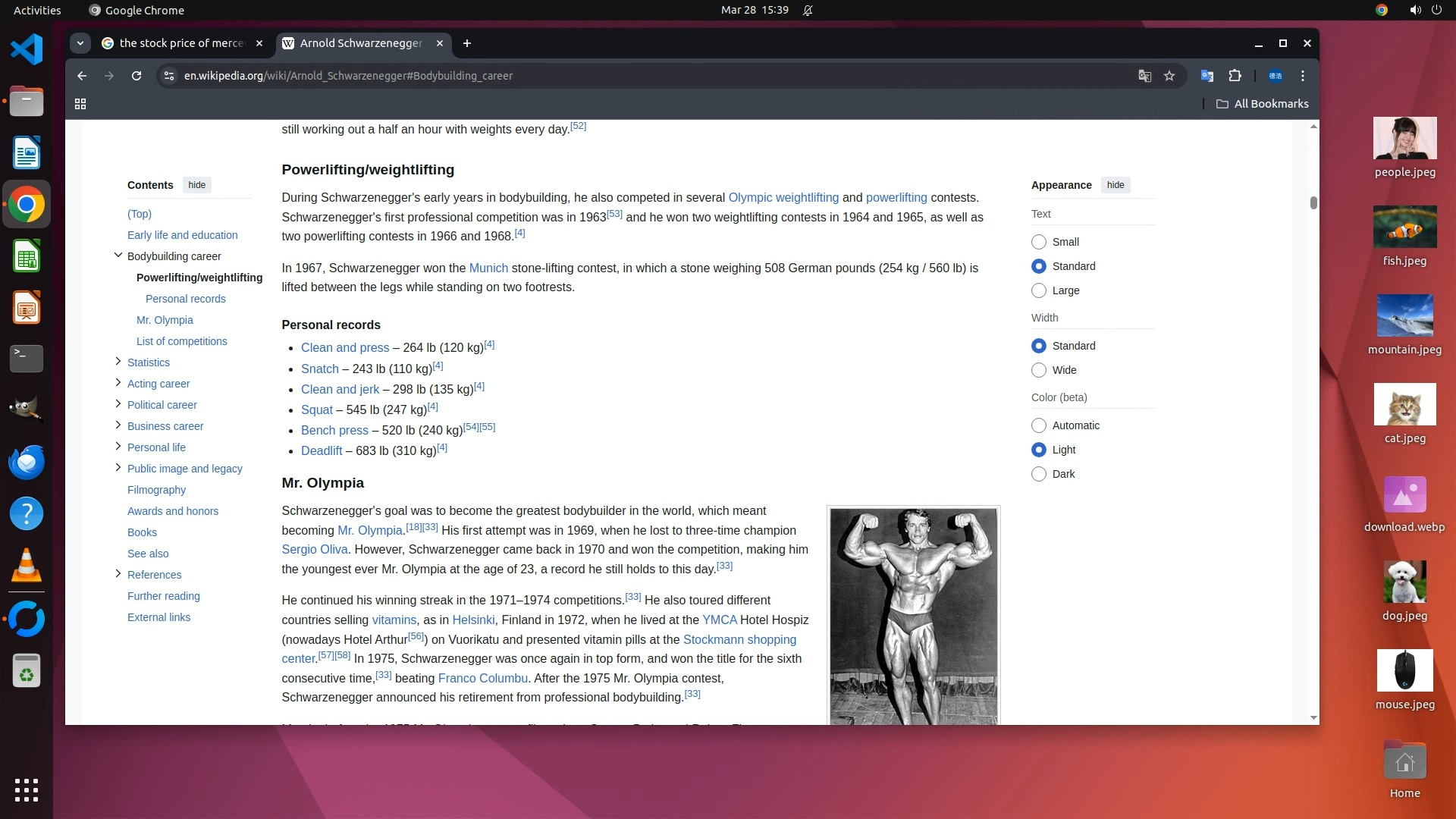This screenshot has width=1456, height=819.
Task: Expand the Acting career contents section
Action: pyautogui.click(x=118, y=383)
